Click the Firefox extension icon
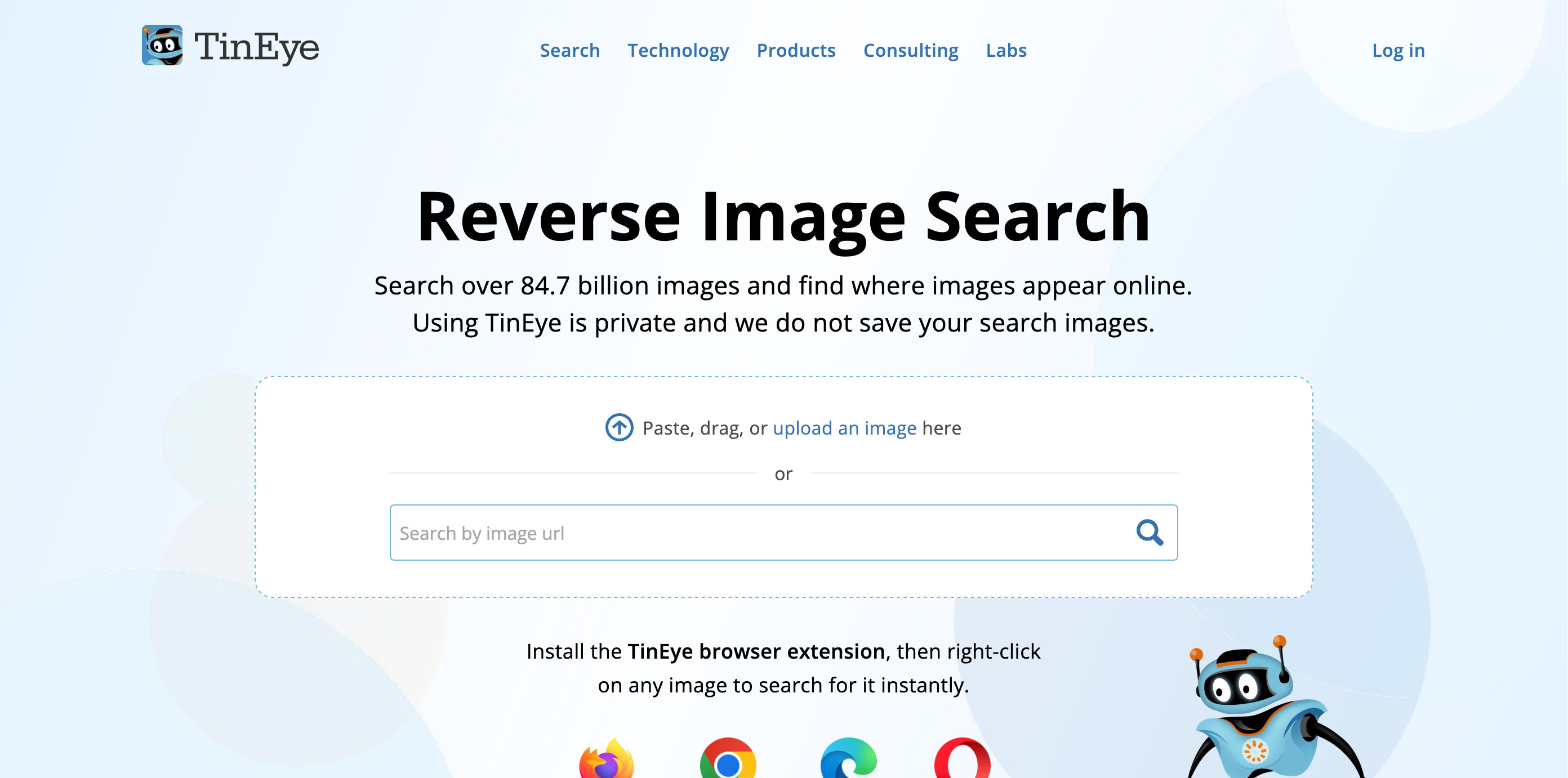The image size is (1568, 778). coord(606,758)
